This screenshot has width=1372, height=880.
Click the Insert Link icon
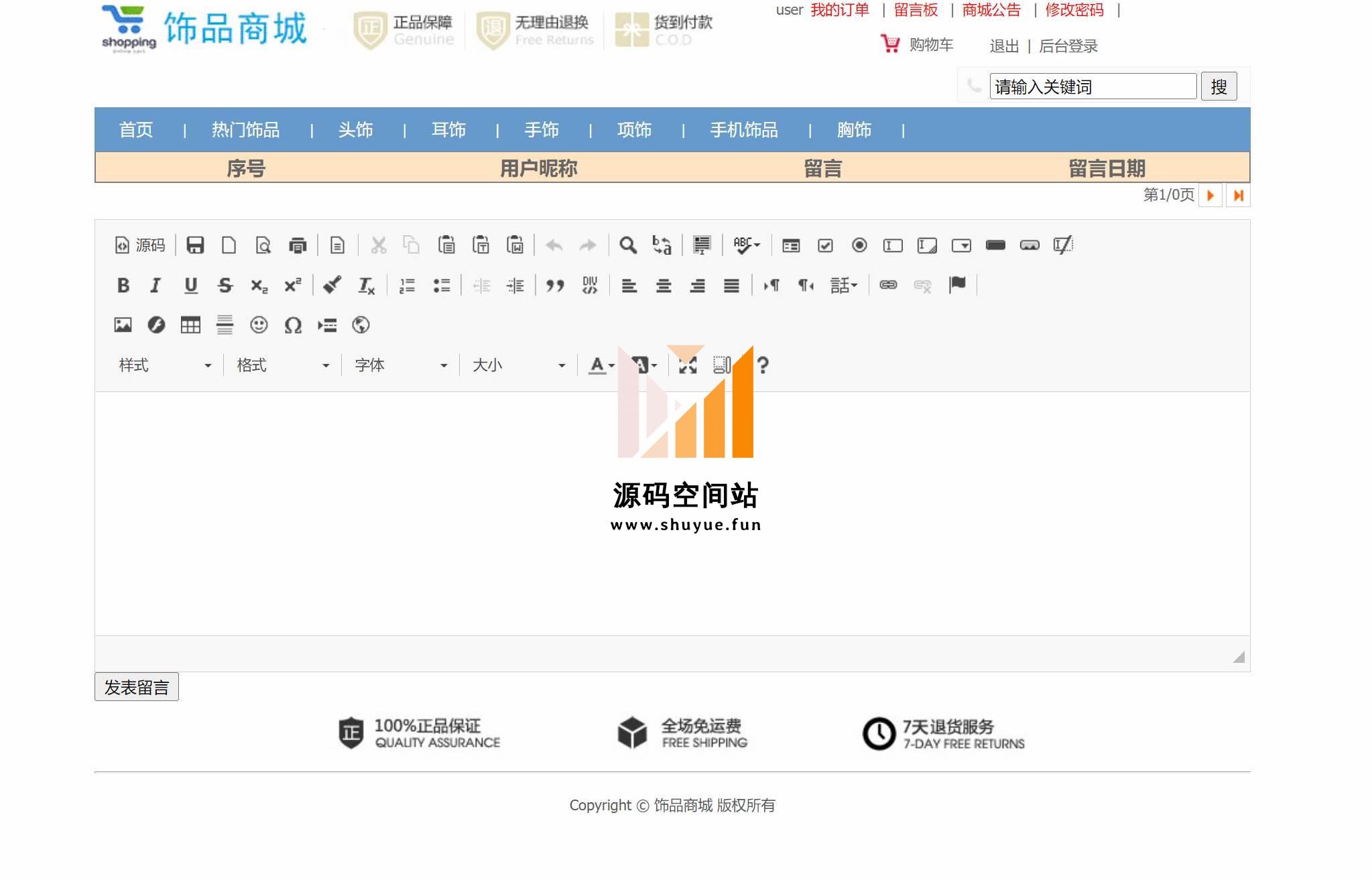[889, 286]
